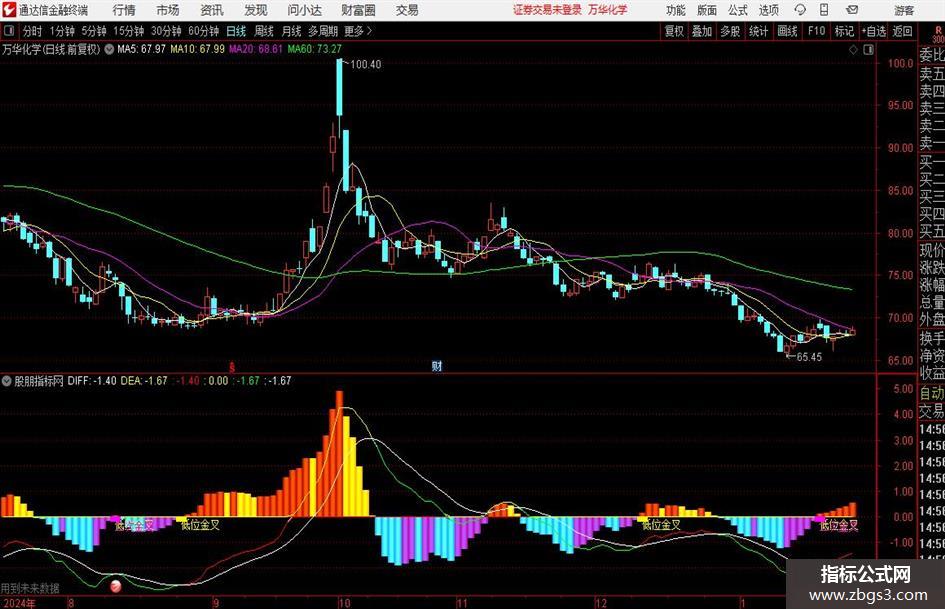This screenshot has width=945, height=609.
Task: Switch to the 分时 view
Action: 32,31
